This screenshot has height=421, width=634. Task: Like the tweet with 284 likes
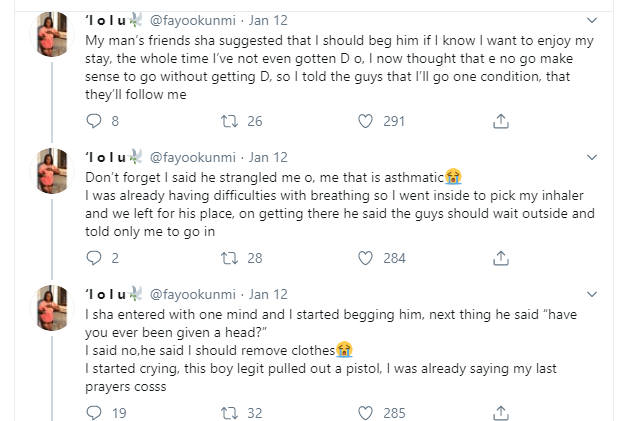click(x=366, y=257)
